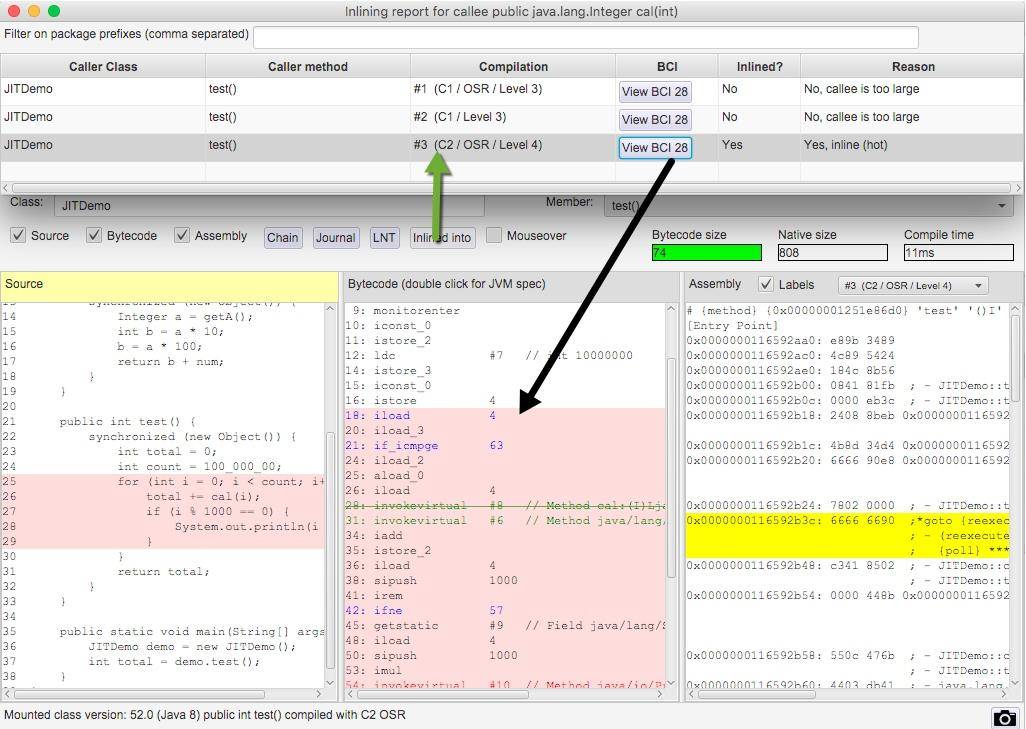1026x729 pixels.
Task: Open the Journal button
Action: coord(335,237)
